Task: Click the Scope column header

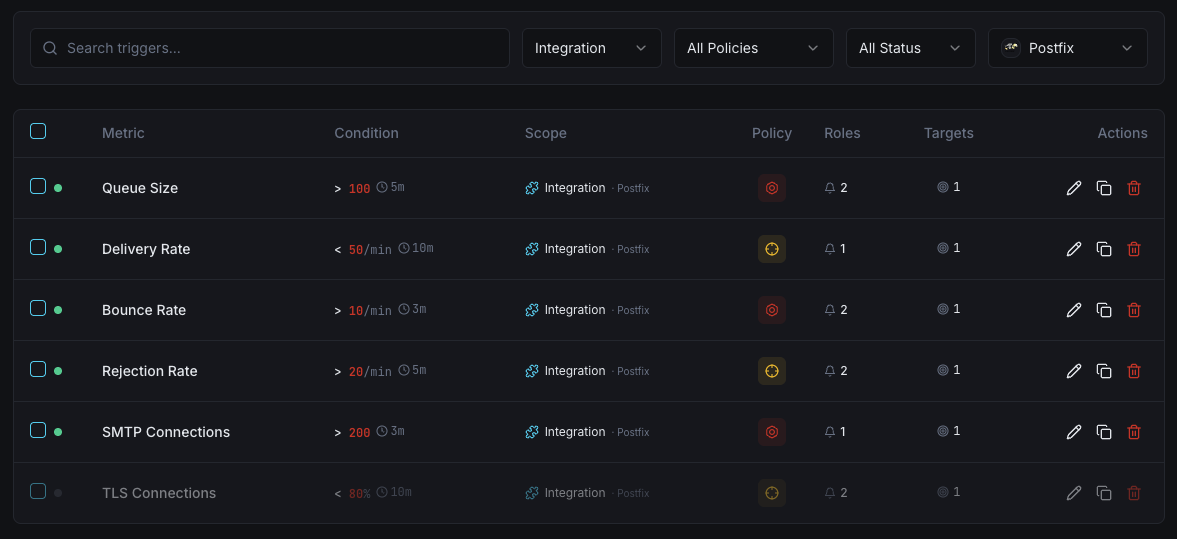Action: [x=546, y=133]
